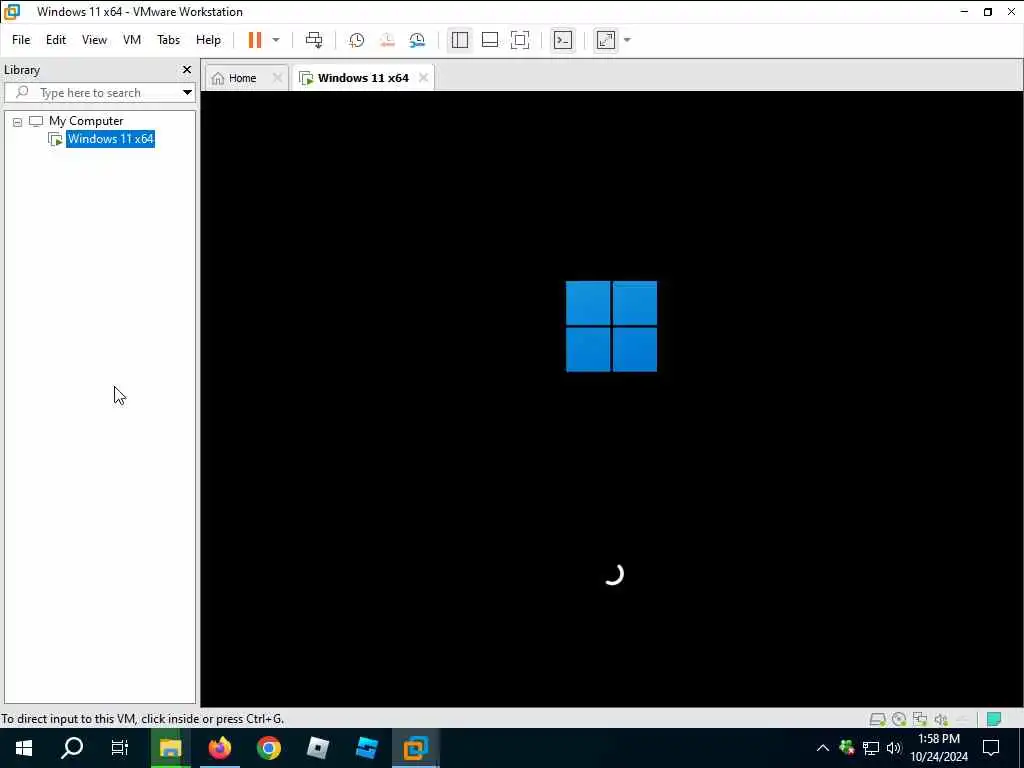This screenshot has height=768, width=1024.
Task: Open the power options dropdown arrow beside the pause button
Action: [x=276, y=40]
